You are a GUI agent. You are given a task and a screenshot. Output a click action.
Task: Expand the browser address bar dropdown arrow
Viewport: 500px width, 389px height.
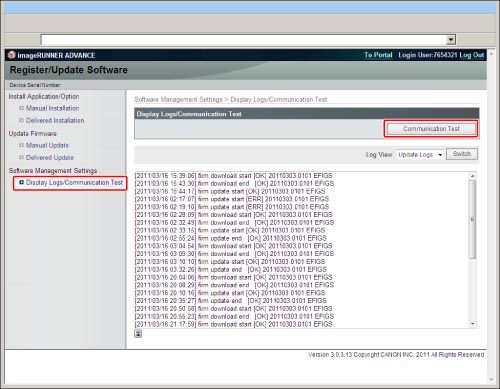tap(451, 40)
